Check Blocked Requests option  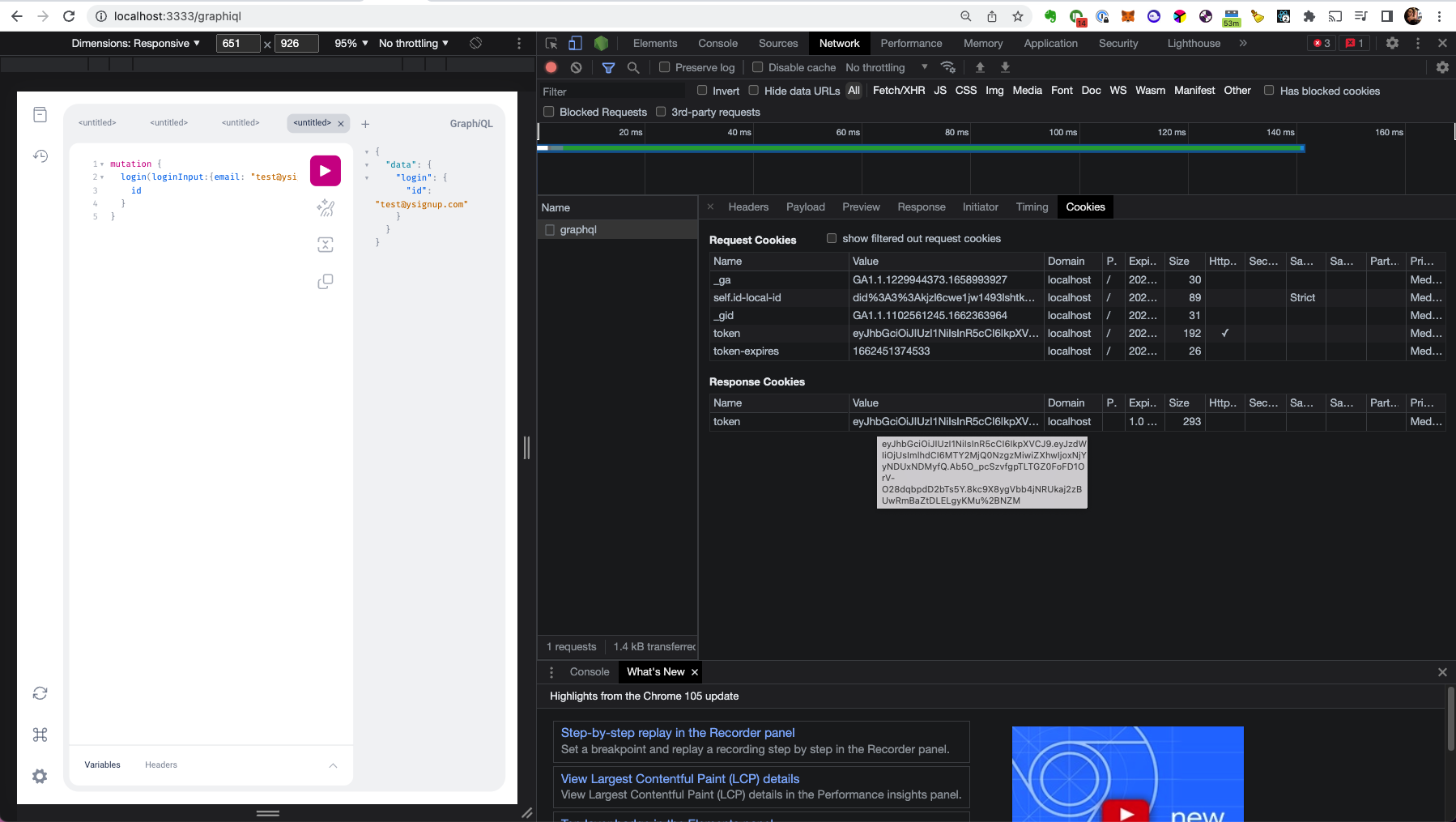(549, 112)
